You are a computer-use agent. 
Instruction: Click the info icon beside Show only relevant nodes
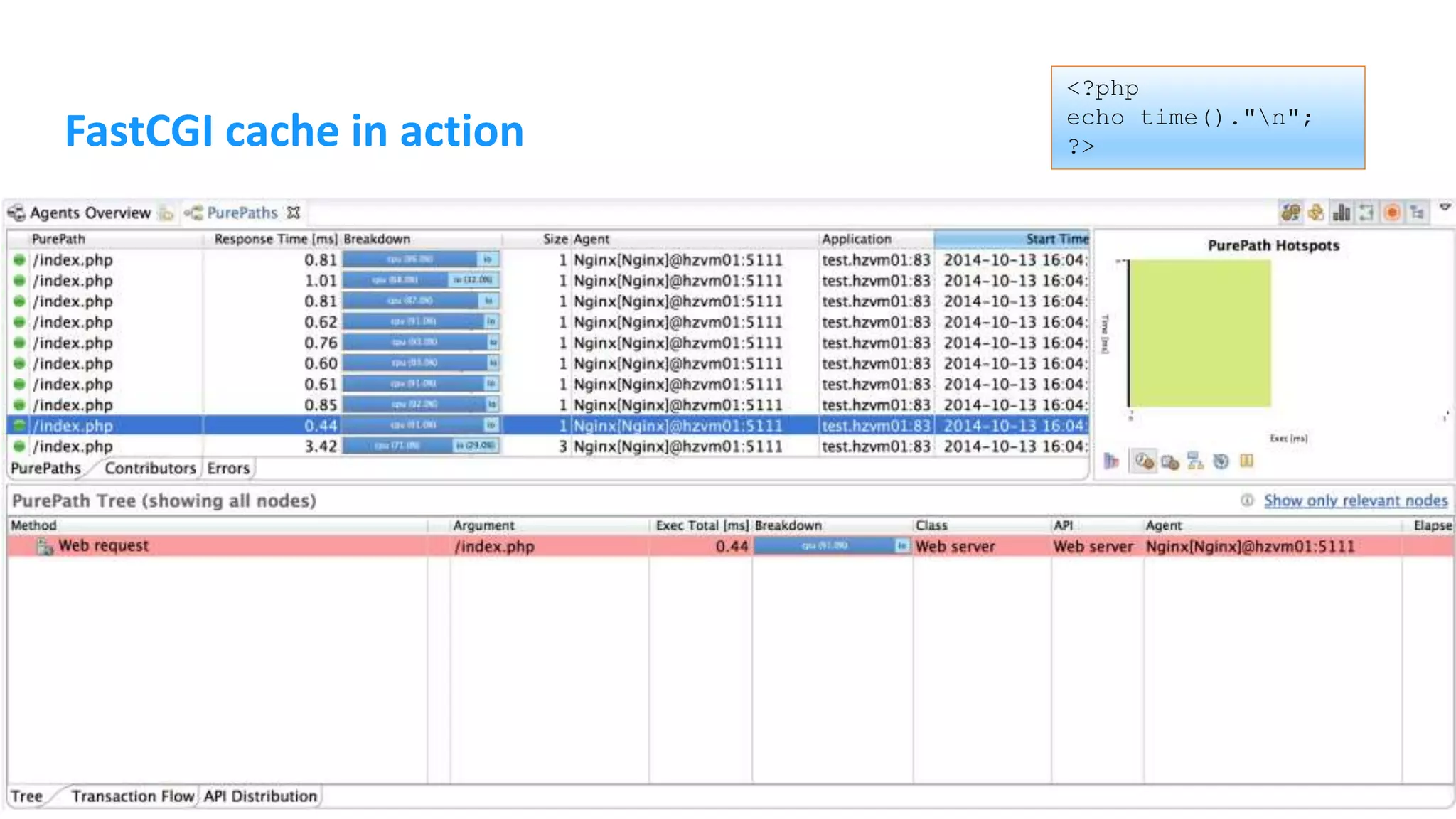click(1247, 500)
